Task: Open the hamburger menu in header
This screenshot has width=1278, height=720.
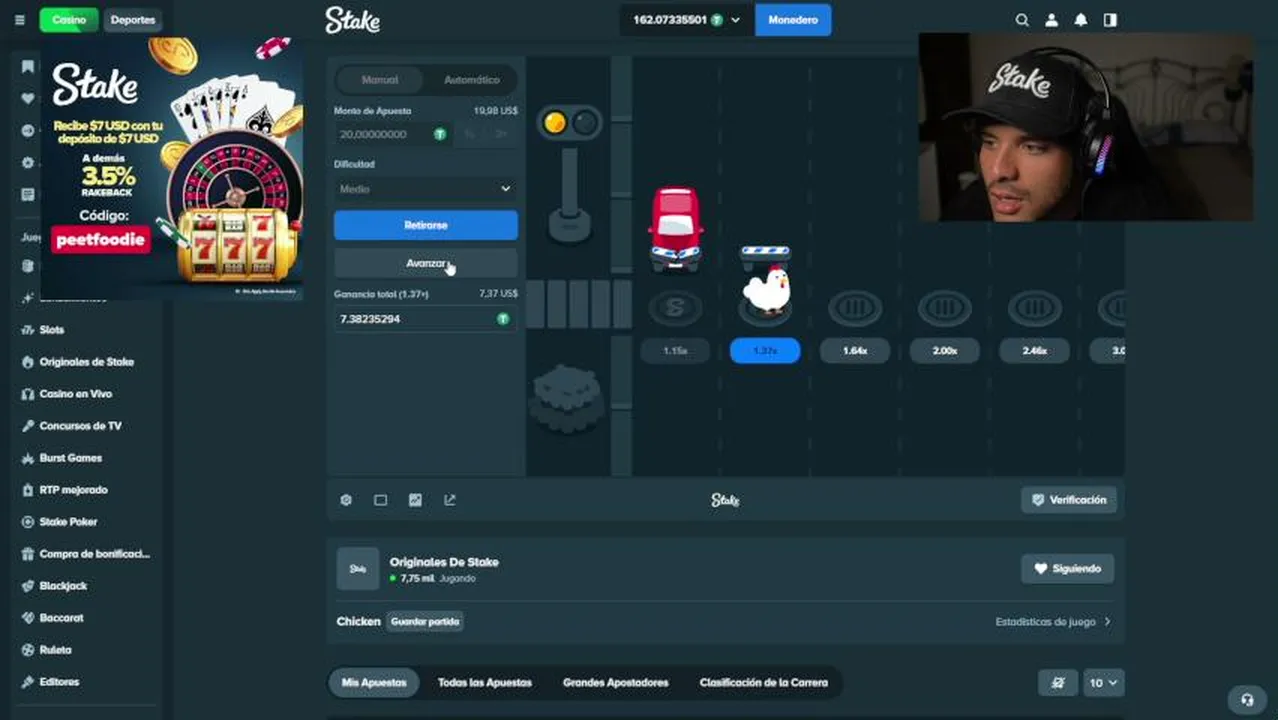Action: pyautogui.click(x=19, y=20)
